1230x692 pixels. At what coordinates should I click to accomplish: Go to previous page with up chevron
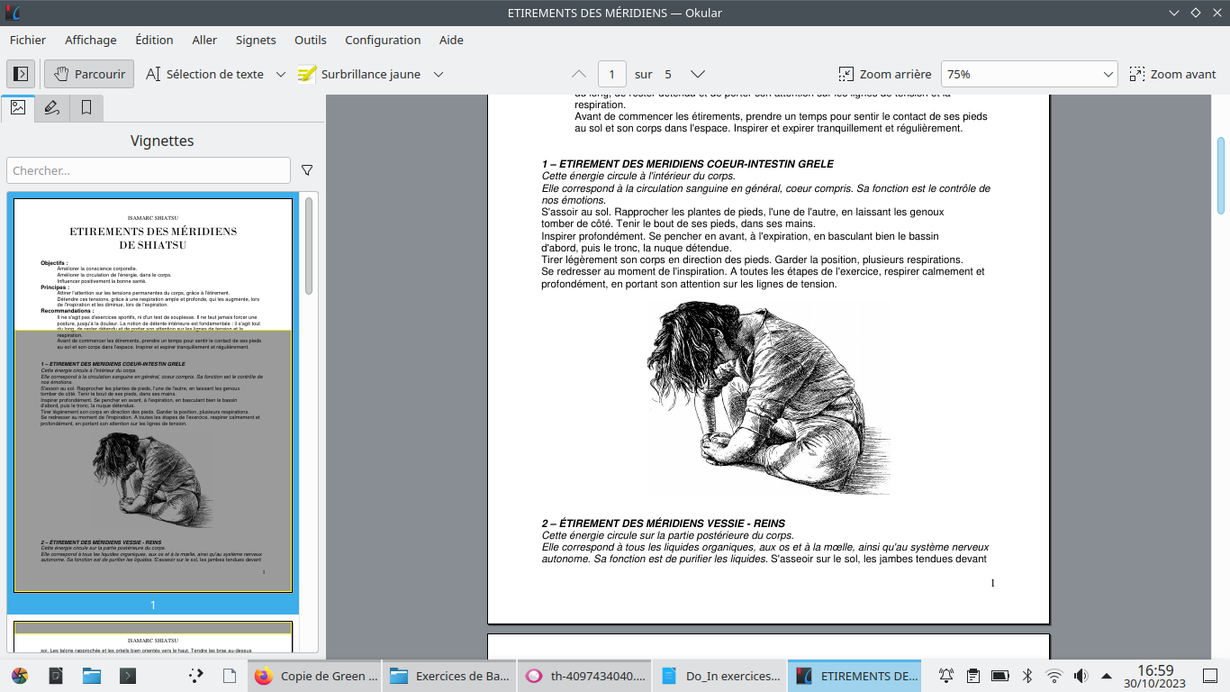coord(579,74)
